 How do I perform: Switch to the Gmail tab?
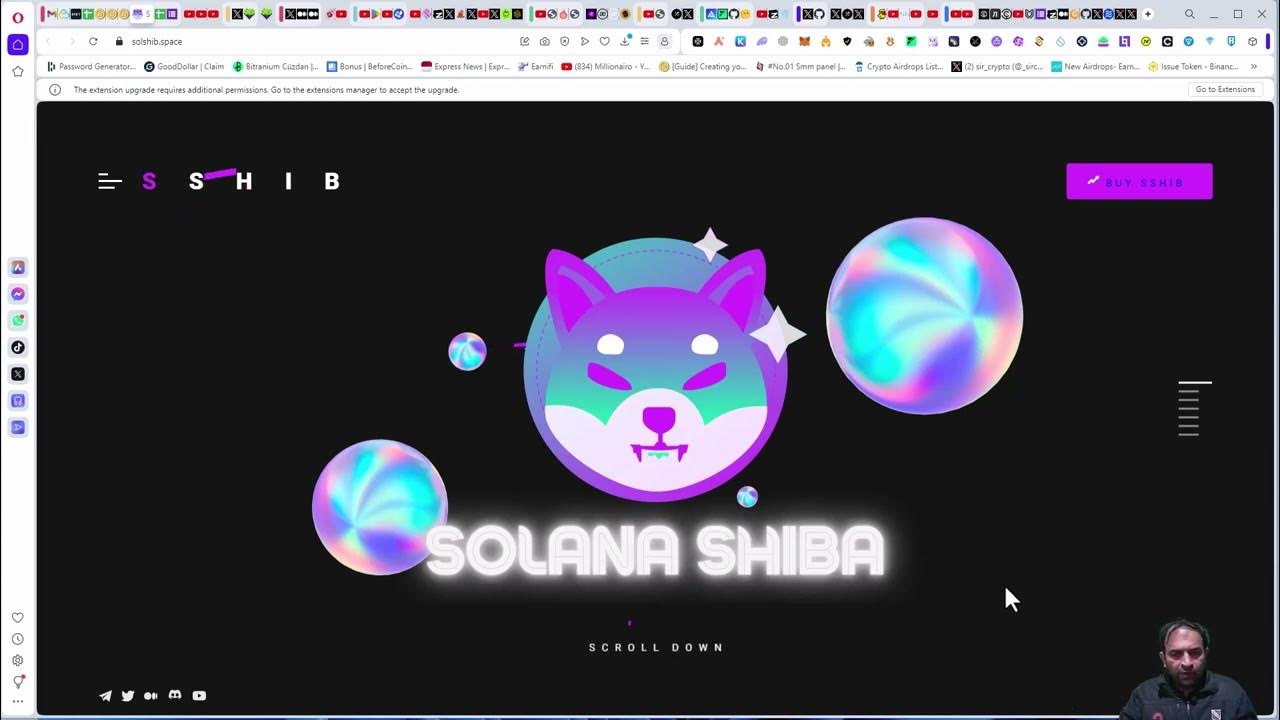[x=52, y=14]
